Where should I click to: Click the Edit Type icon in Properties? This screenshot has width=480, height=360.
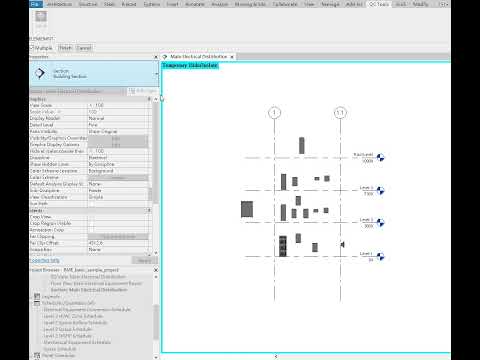[132, 91]
